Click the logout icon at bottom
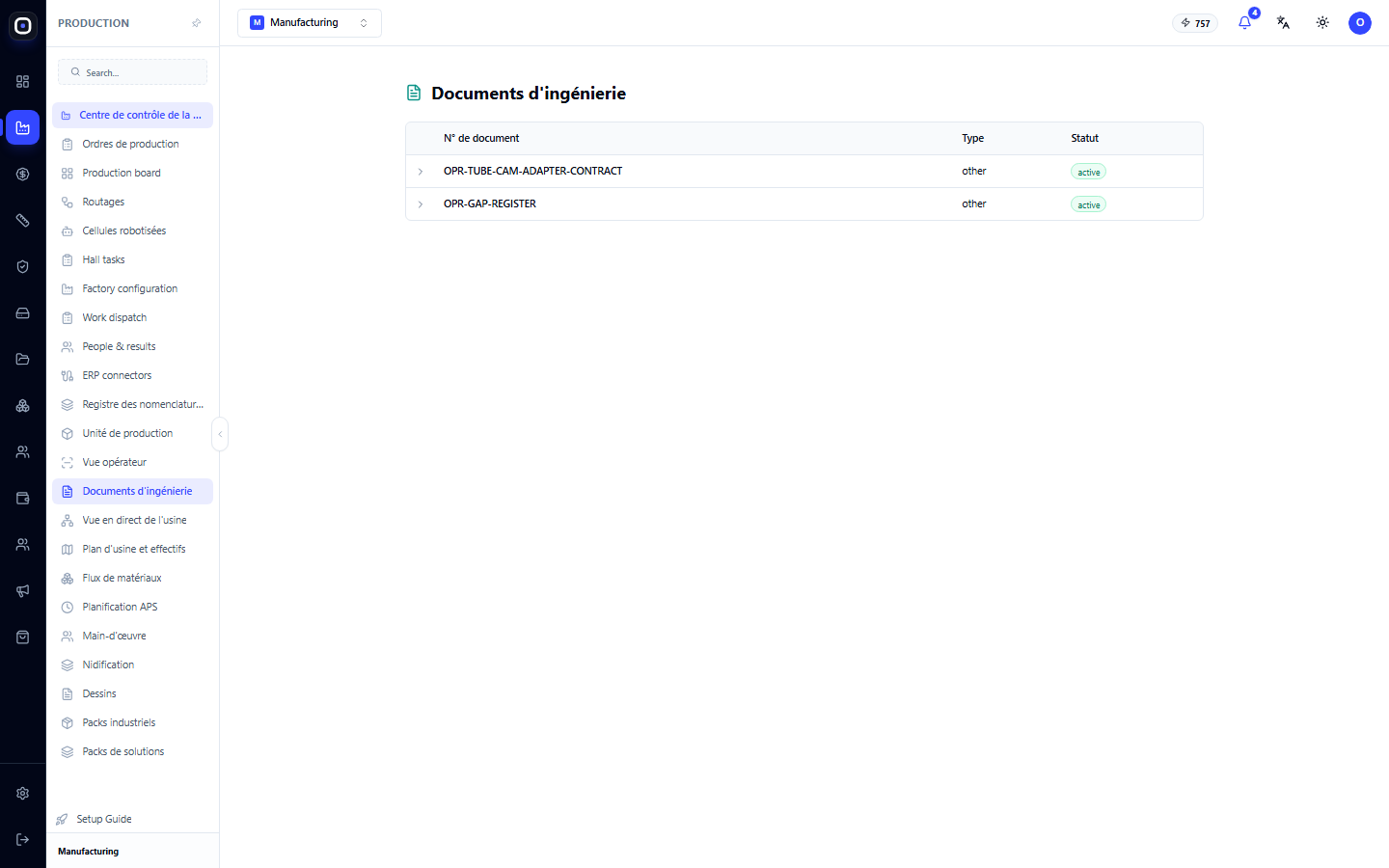 click(x=23, y=840)
